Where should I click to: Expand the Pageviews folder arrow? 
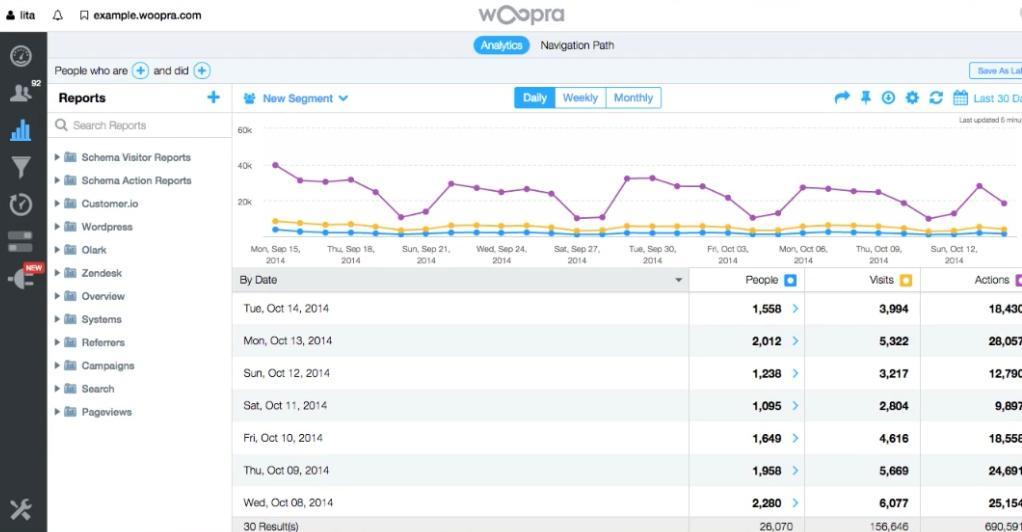(x=57, y=411)
